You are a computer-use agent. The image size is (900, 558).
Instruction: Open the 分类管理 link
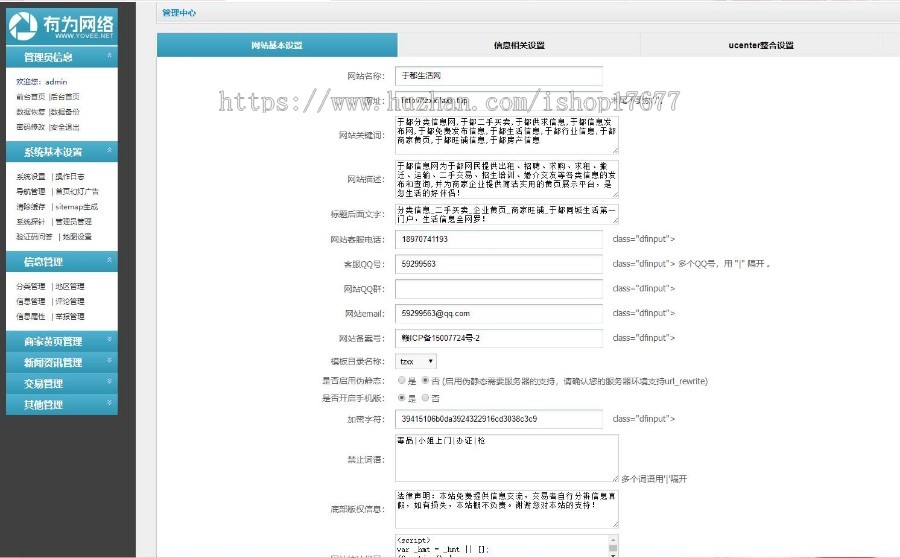click(30, 286)
